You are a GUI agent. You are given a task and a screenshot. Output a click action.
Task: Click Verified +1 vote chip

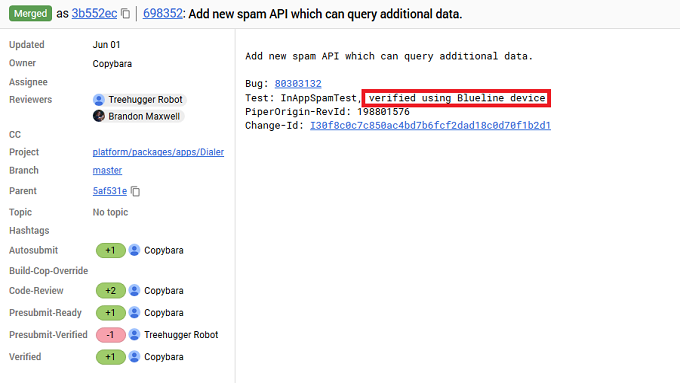click(x=111, y=357)
